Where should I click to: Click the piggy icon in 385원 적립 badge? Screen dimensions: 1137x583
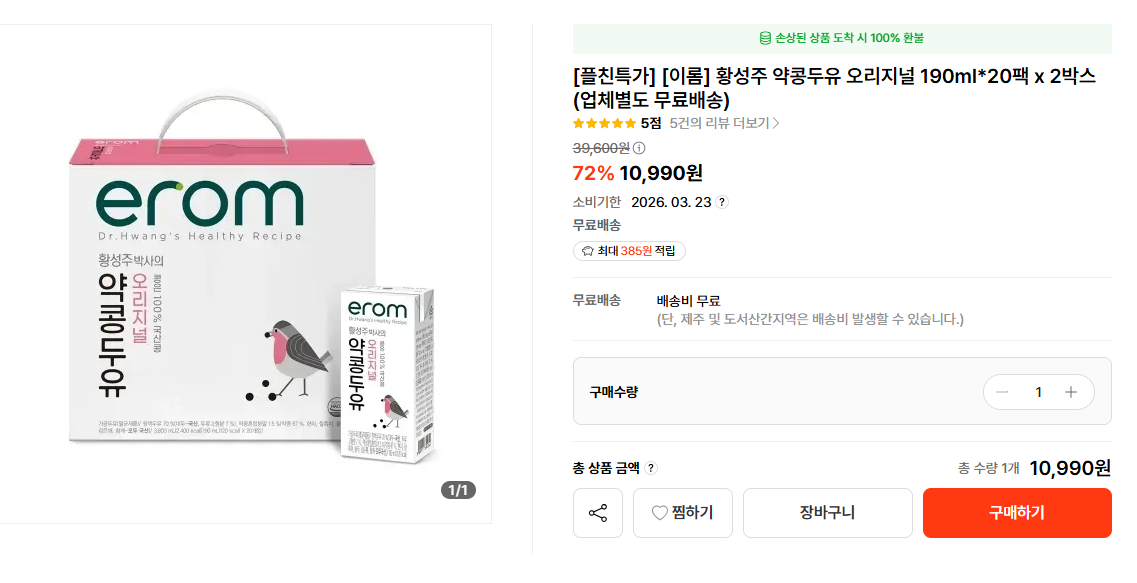tap(587, 251)
